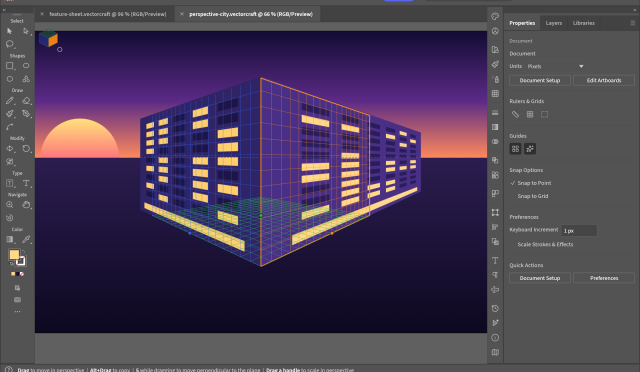Open the History panel icon
Image resolution: width=640 pixels, height=372 pixels.
point(495,308)
